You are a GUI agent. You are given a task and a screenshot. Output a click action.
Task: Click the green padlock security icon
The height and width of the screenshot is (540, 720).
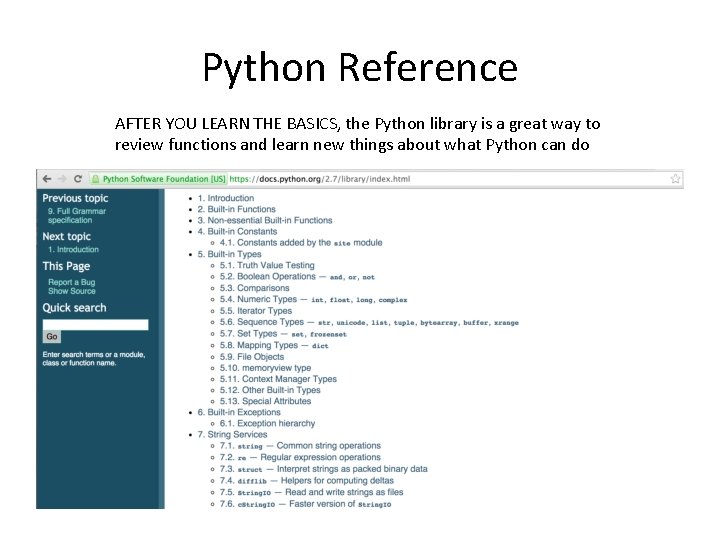[96, 179]
